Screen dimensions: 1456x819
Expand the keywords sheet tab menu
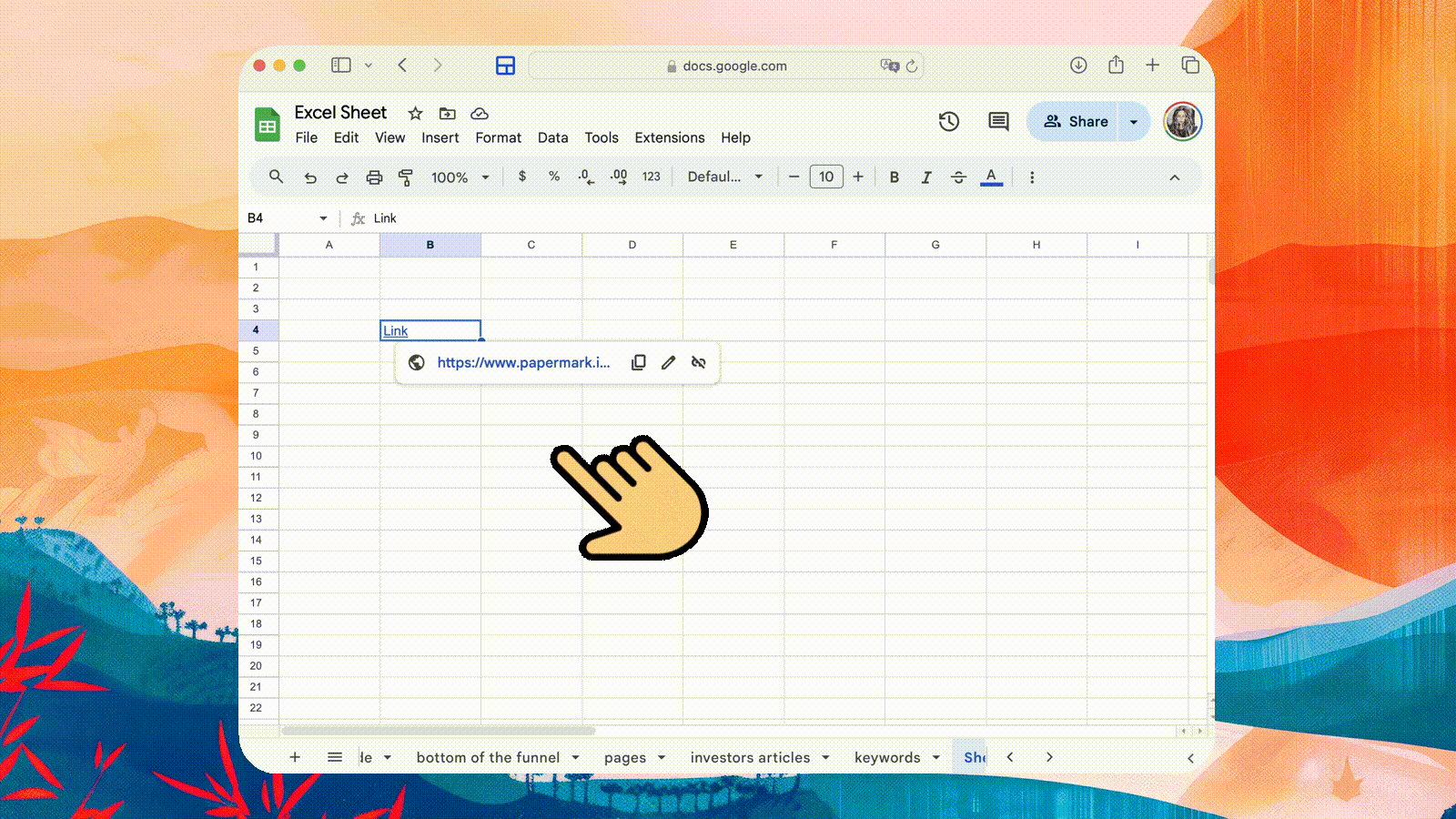[937, 757]
